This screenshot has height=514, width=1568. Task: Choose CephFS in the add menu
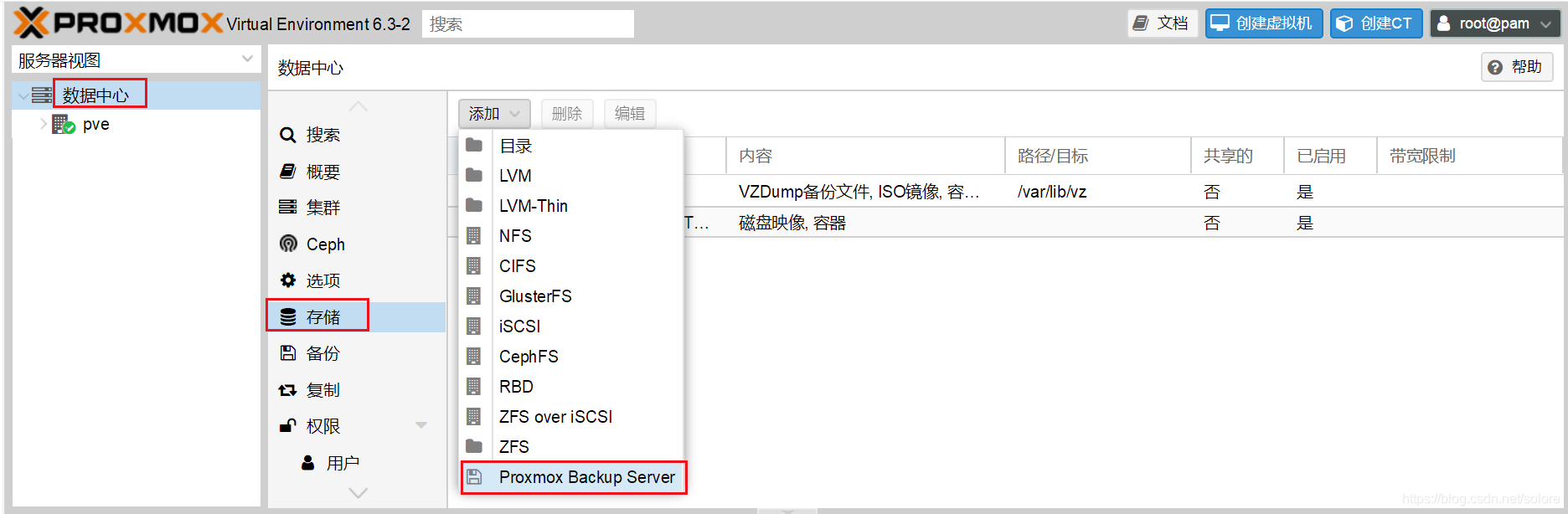[571, 357]
